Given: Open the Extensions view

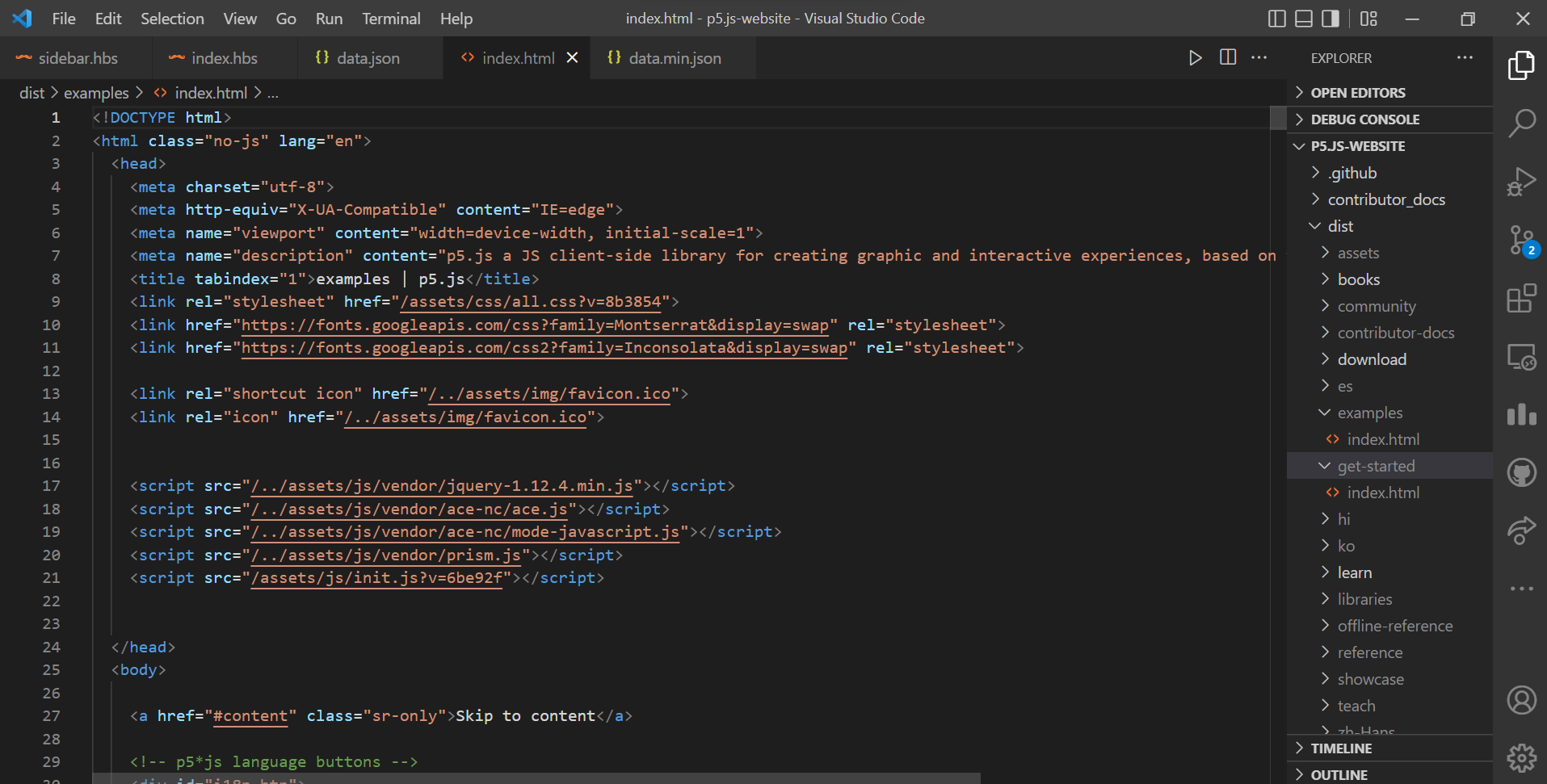Looking at the screenshot, I should [x=1521, y=299].
